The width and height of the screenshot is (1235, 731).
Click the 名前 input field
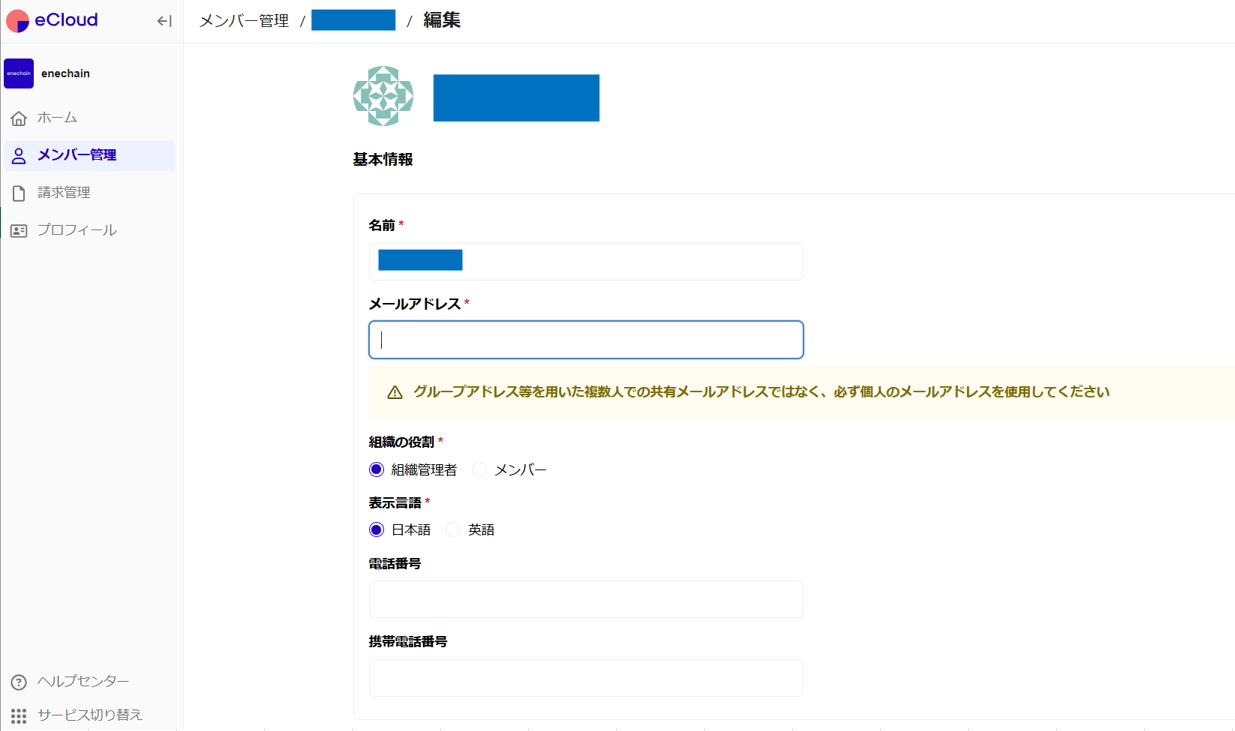tap(586, 261)
